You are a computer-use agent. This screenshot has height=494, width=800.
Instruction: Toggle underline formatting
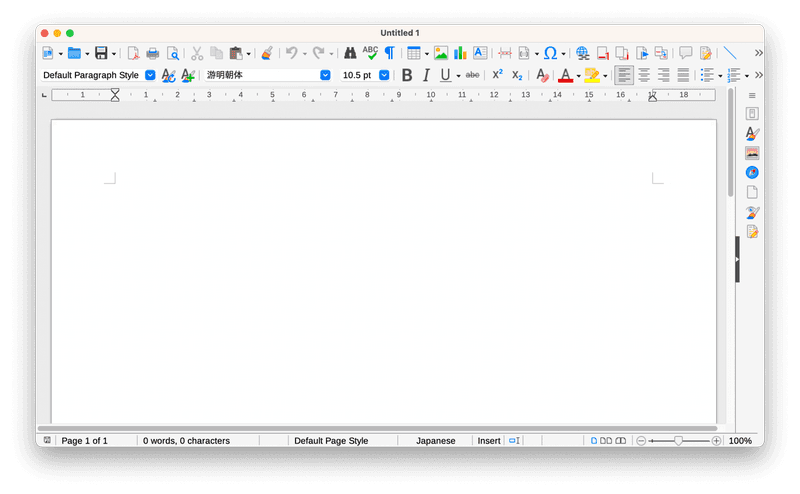[445, 76]
